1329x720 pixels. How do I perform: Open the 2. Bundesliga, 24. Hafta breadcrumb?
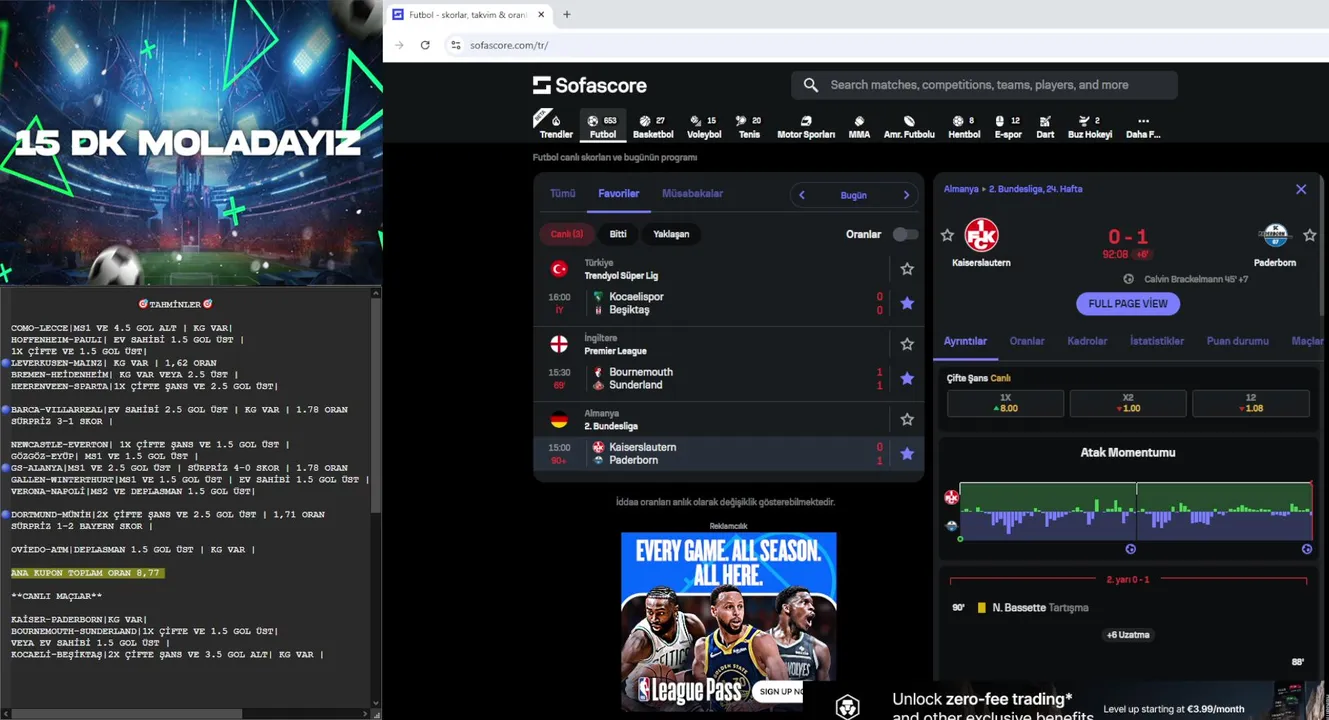pyautogui.click(x=1035, y=189)
